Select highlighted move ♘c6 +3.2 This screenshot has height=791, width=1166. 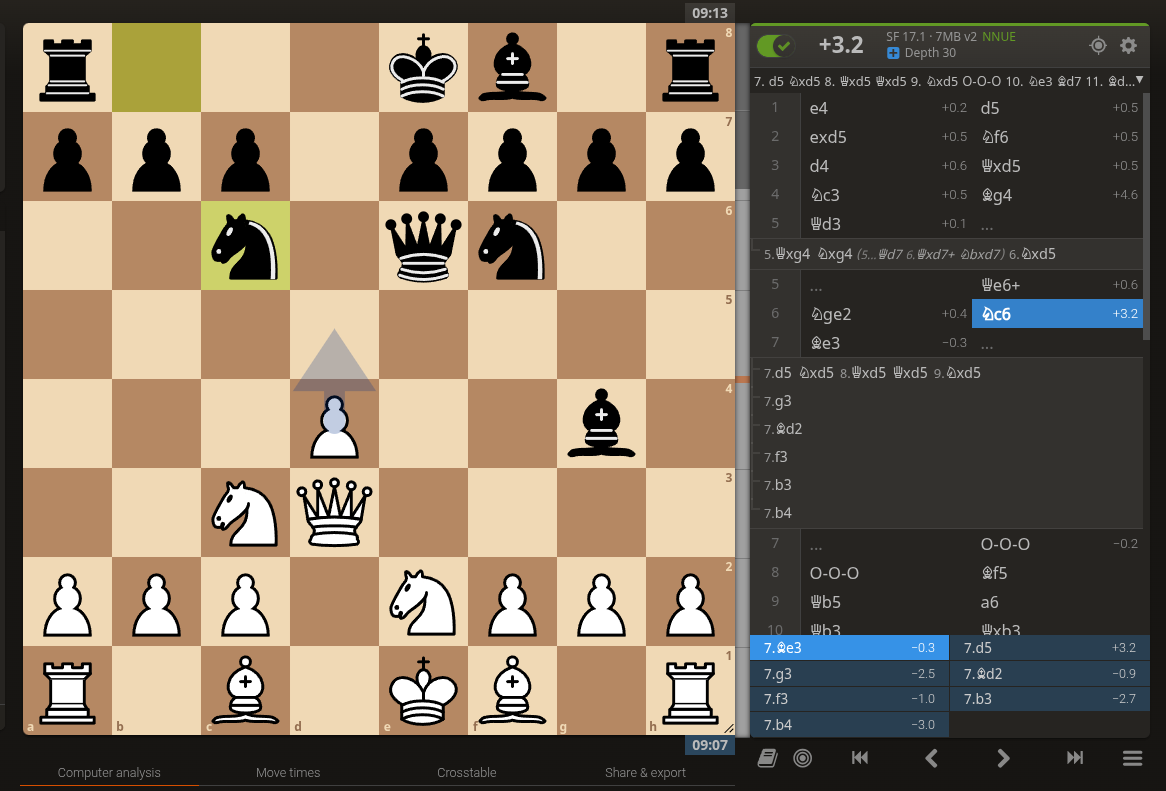[x=1057, y=314]
